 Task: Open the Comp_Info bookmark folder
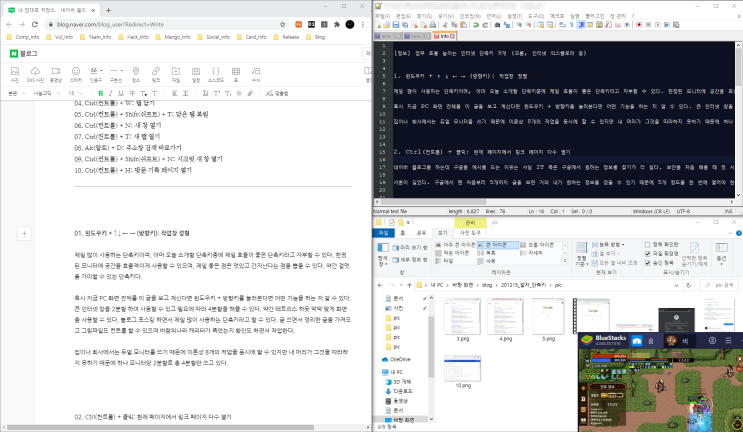23,37
